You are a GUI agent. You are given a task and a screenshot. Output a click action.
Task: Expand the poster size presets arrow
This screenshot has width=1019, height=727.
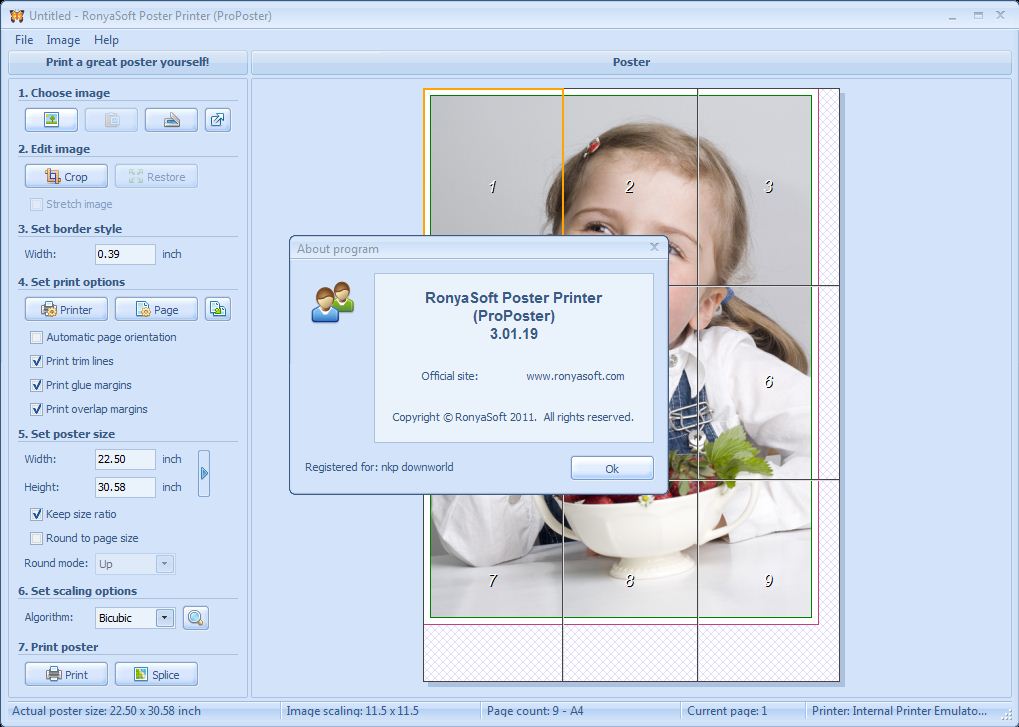point(205,472)
